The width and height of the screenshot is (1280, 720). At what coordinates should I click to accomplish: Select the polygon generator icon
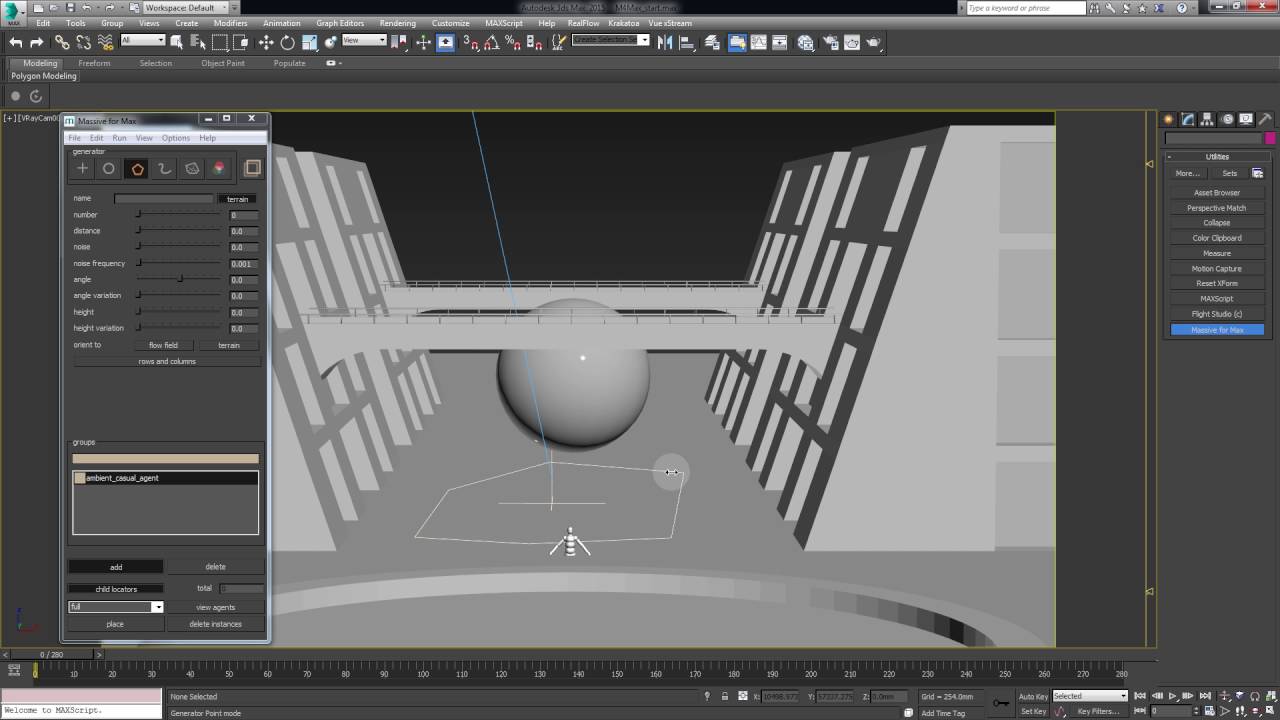(137, 168)
